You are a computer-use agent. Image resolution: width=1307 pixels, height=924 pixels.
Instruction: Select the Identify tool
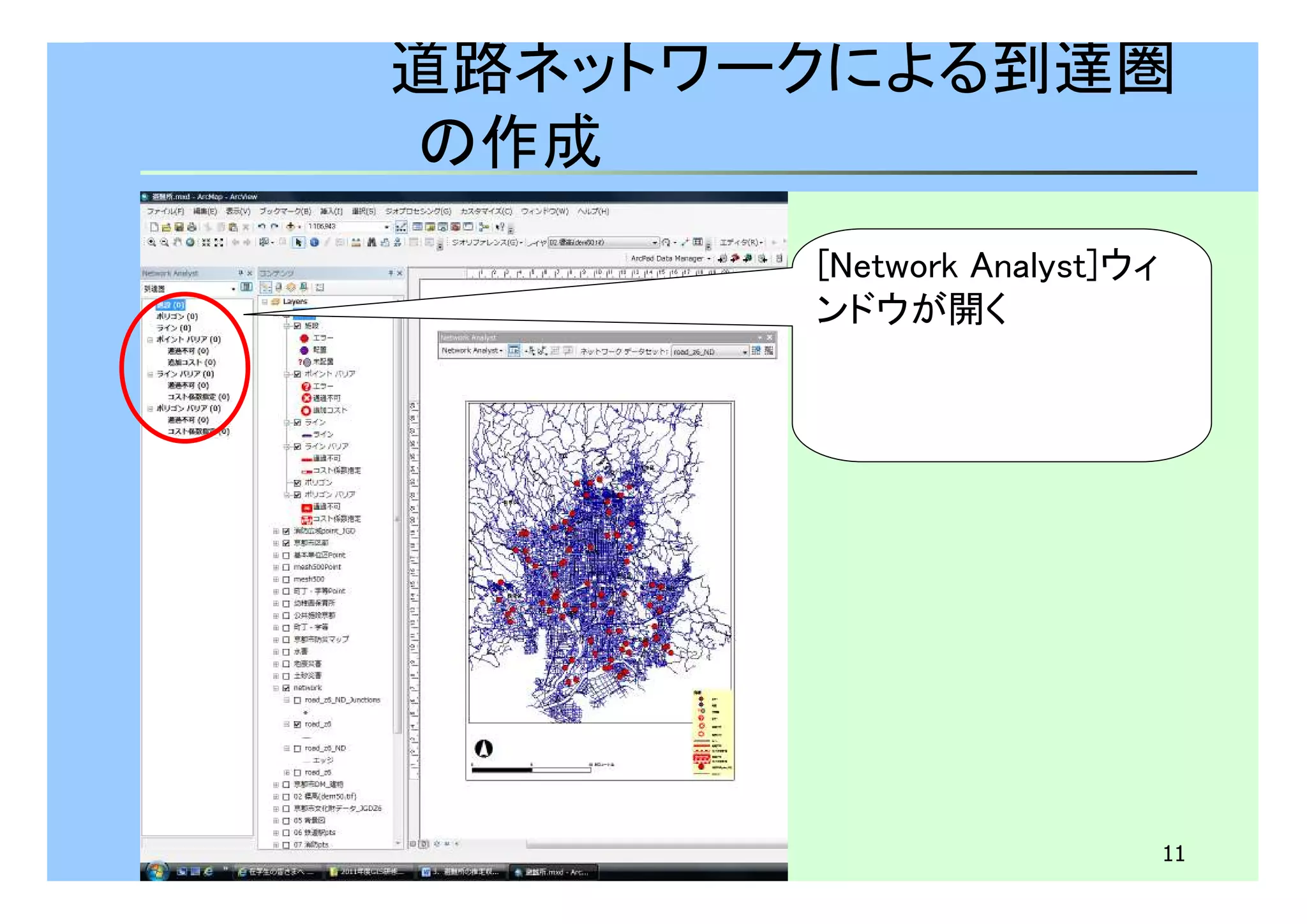pos(314,242)
